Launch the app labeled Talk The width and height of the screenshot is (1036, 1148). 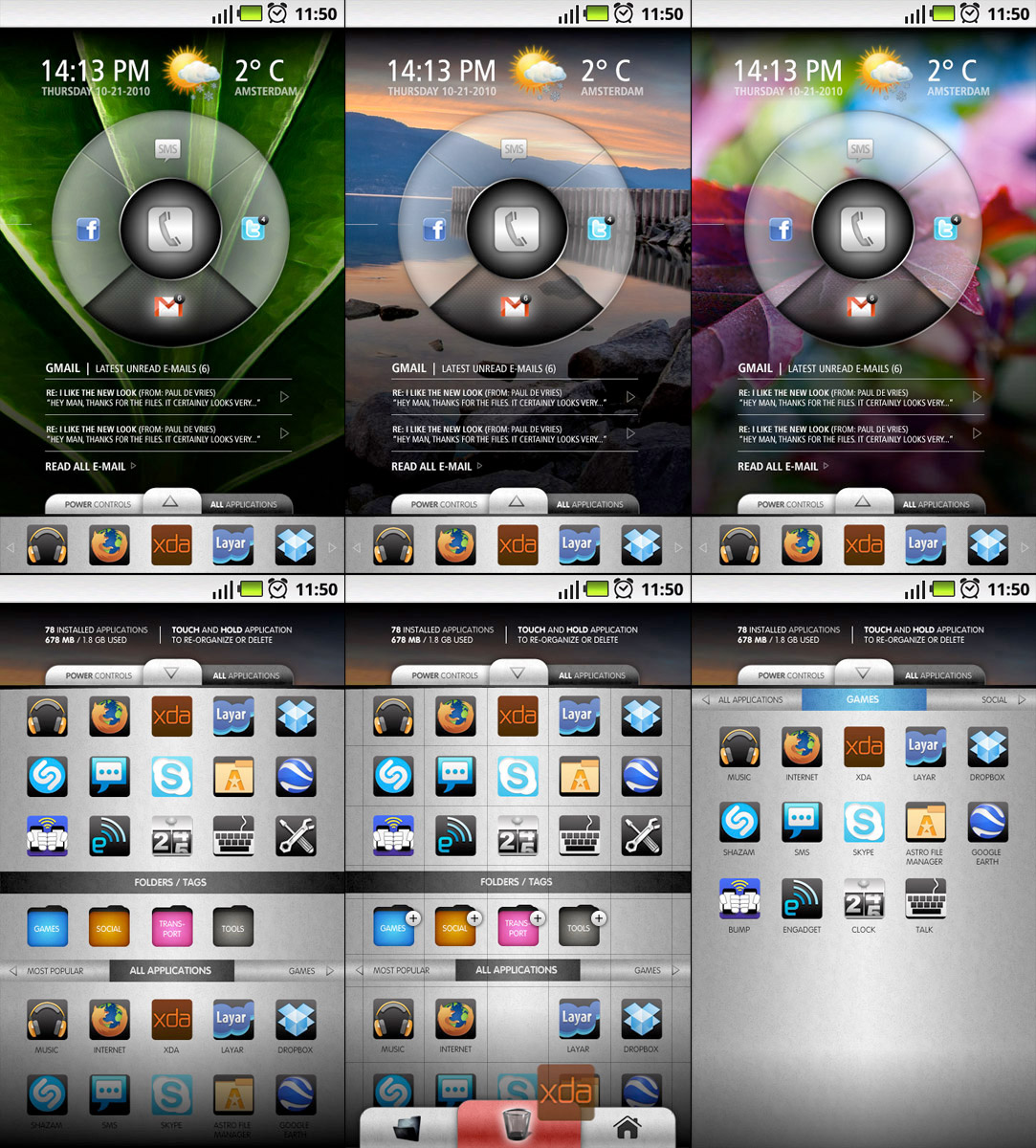point(924,899)
